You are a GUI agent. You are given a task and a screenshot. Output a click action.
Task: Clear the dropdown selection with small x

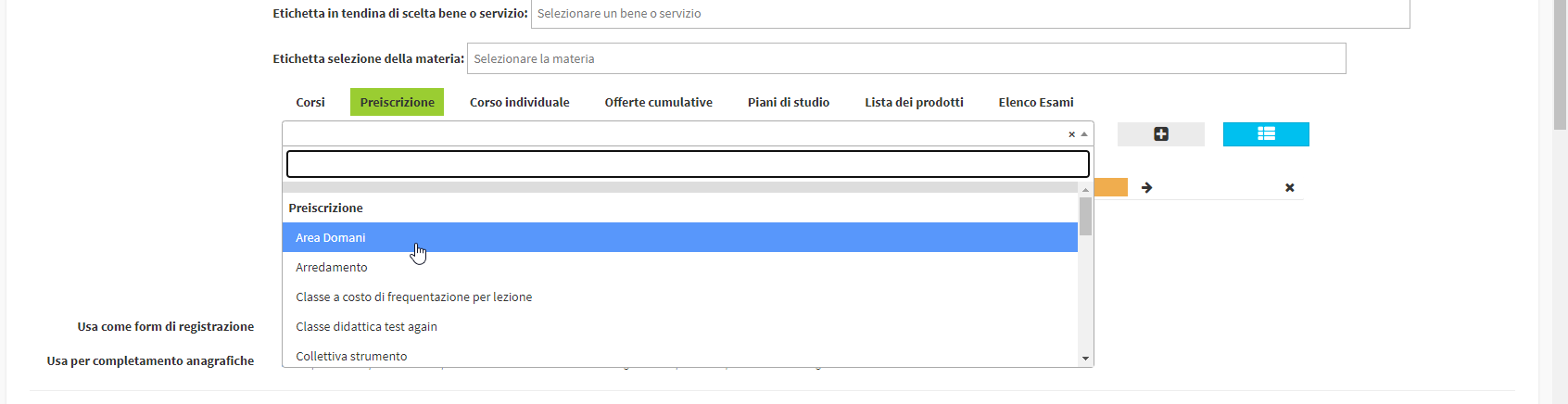point(1071,134)
